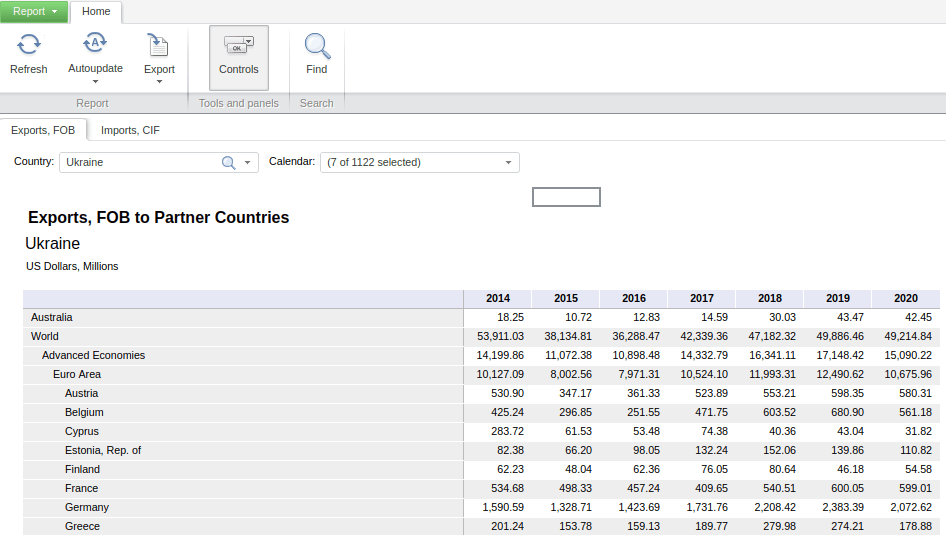This screenshot has height=535, width=946.
Task: Open the Find search tool
Action: click(316, 46)
